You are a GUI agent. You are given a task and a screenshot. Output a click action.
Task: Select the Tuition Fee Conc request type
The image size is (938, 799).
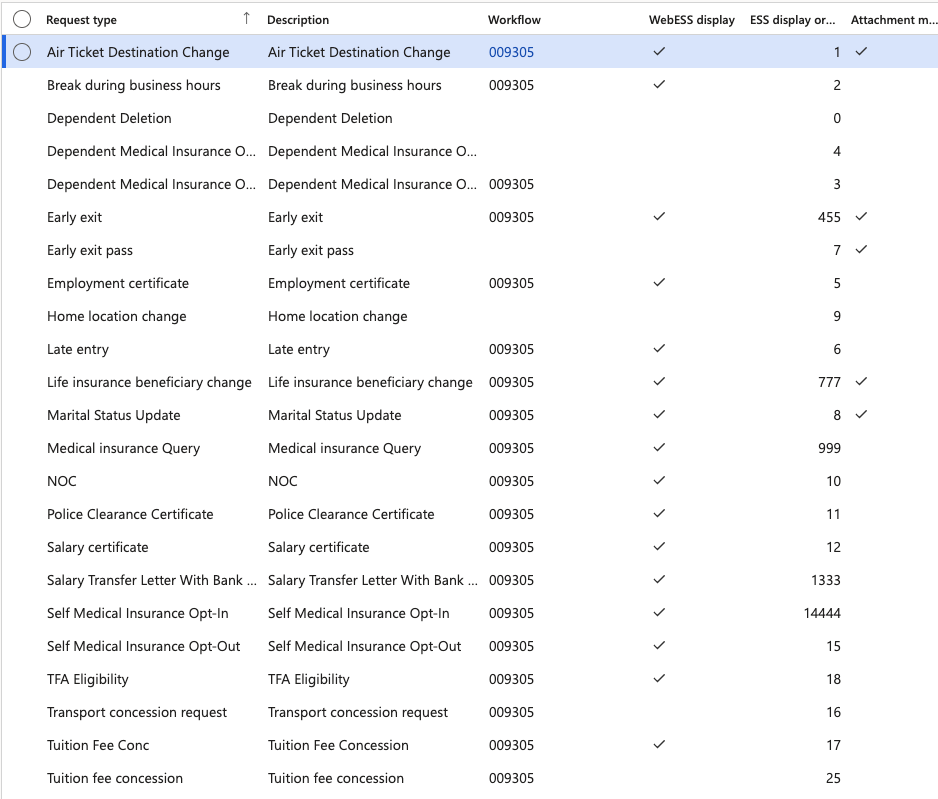[x=98, y=745]
